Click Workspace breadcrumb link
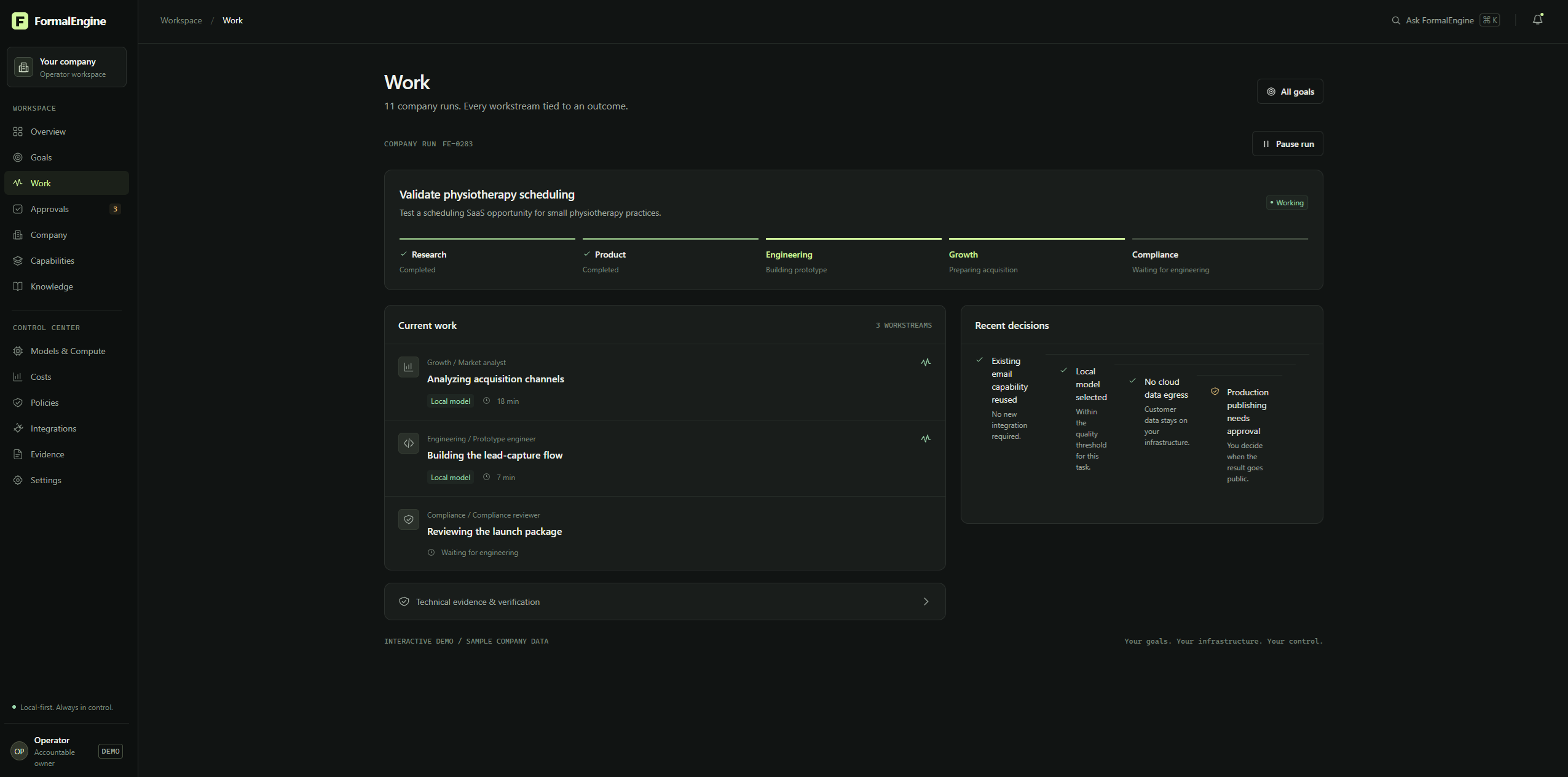The width and height of the screenshot is (1568, 777). pos(181,20)
